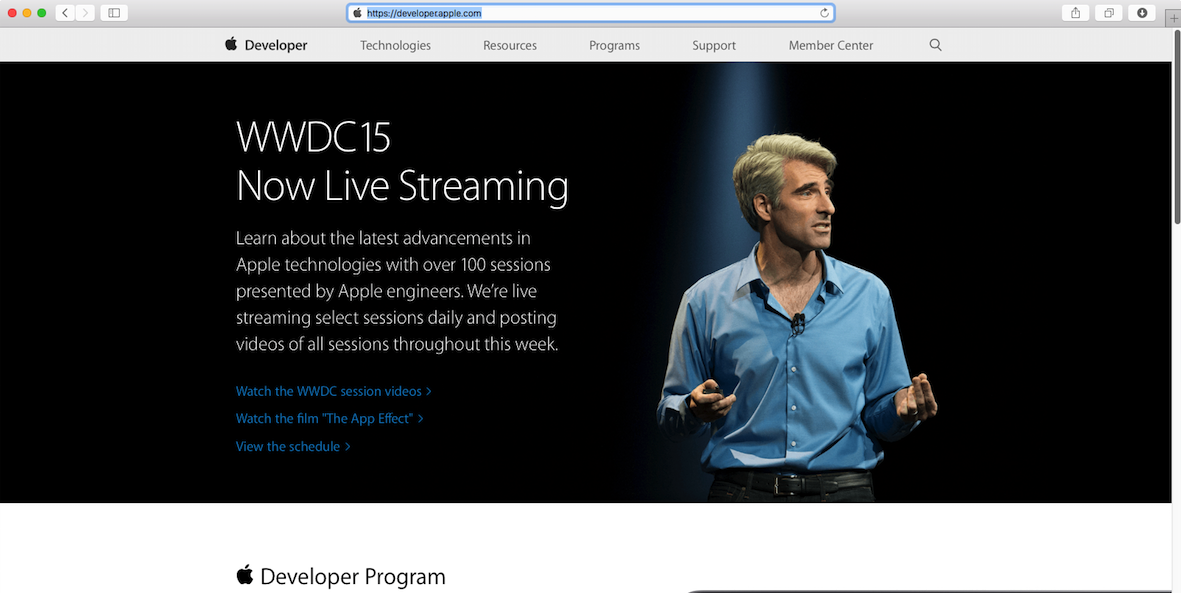This screenshot has height=593, width=1181.
Task: Show all tabs overview
Action: coord(1109,13)
